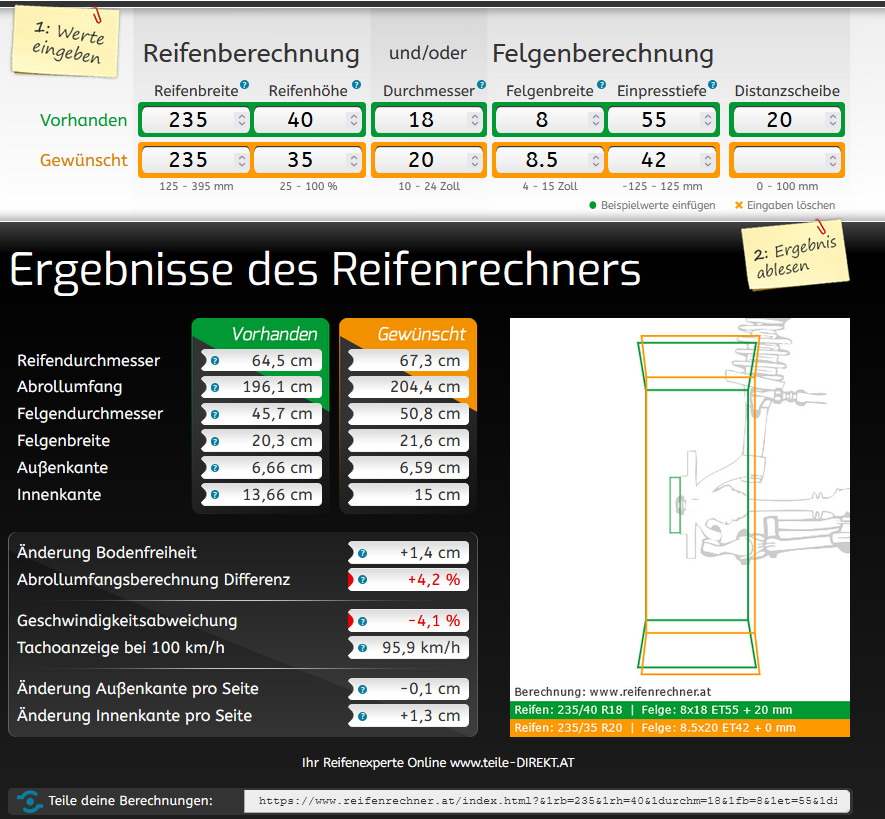Screen dimensions: 885x819
Task: Click the Vorhanden Reifenbreite stepper arrows
Action: click(x=240, y=121)
